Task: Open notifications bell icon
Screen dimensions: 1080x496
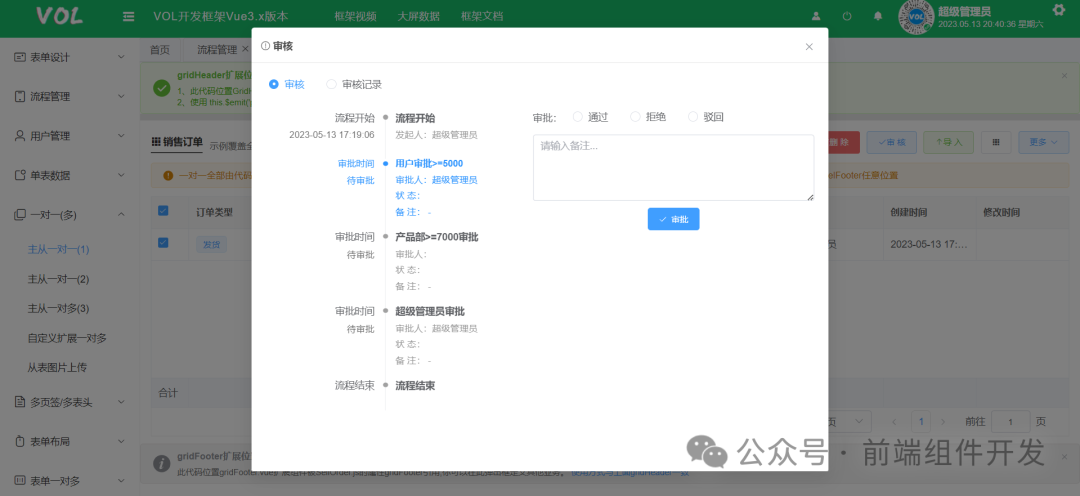Action: [878, 16]
